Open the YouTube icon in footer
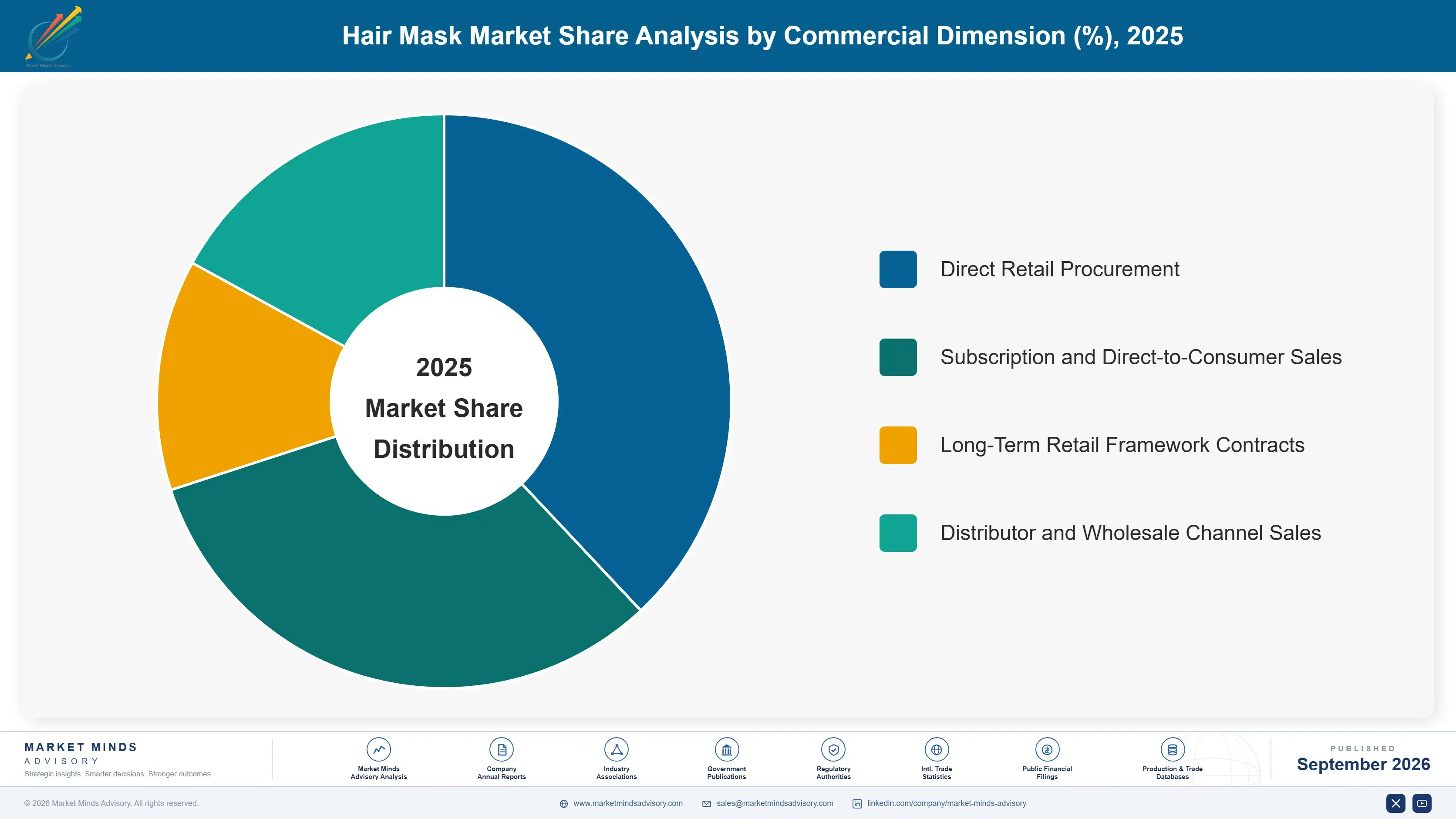 (1422, 803)
